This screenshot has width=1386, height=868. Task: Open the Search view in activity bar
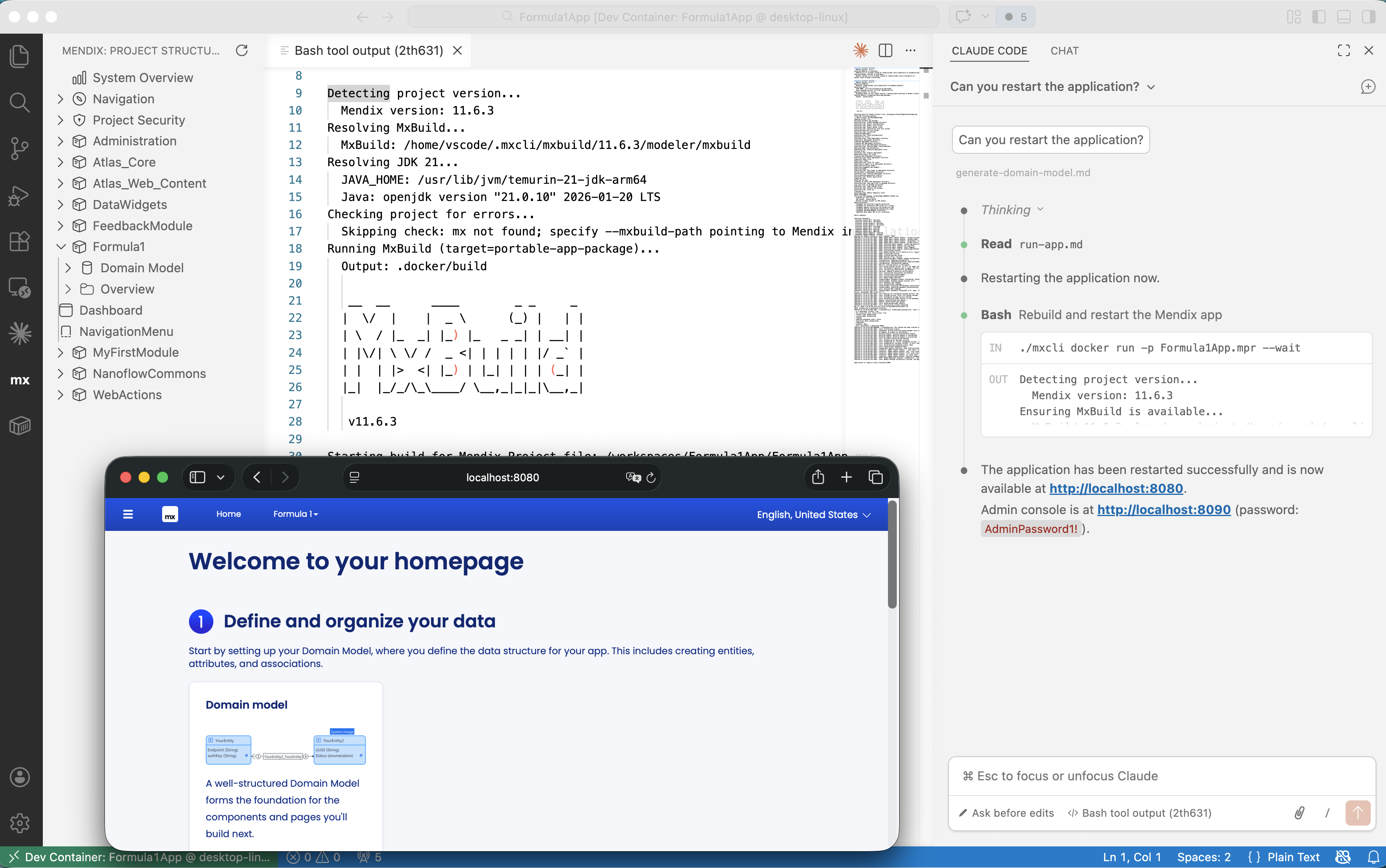20,102
